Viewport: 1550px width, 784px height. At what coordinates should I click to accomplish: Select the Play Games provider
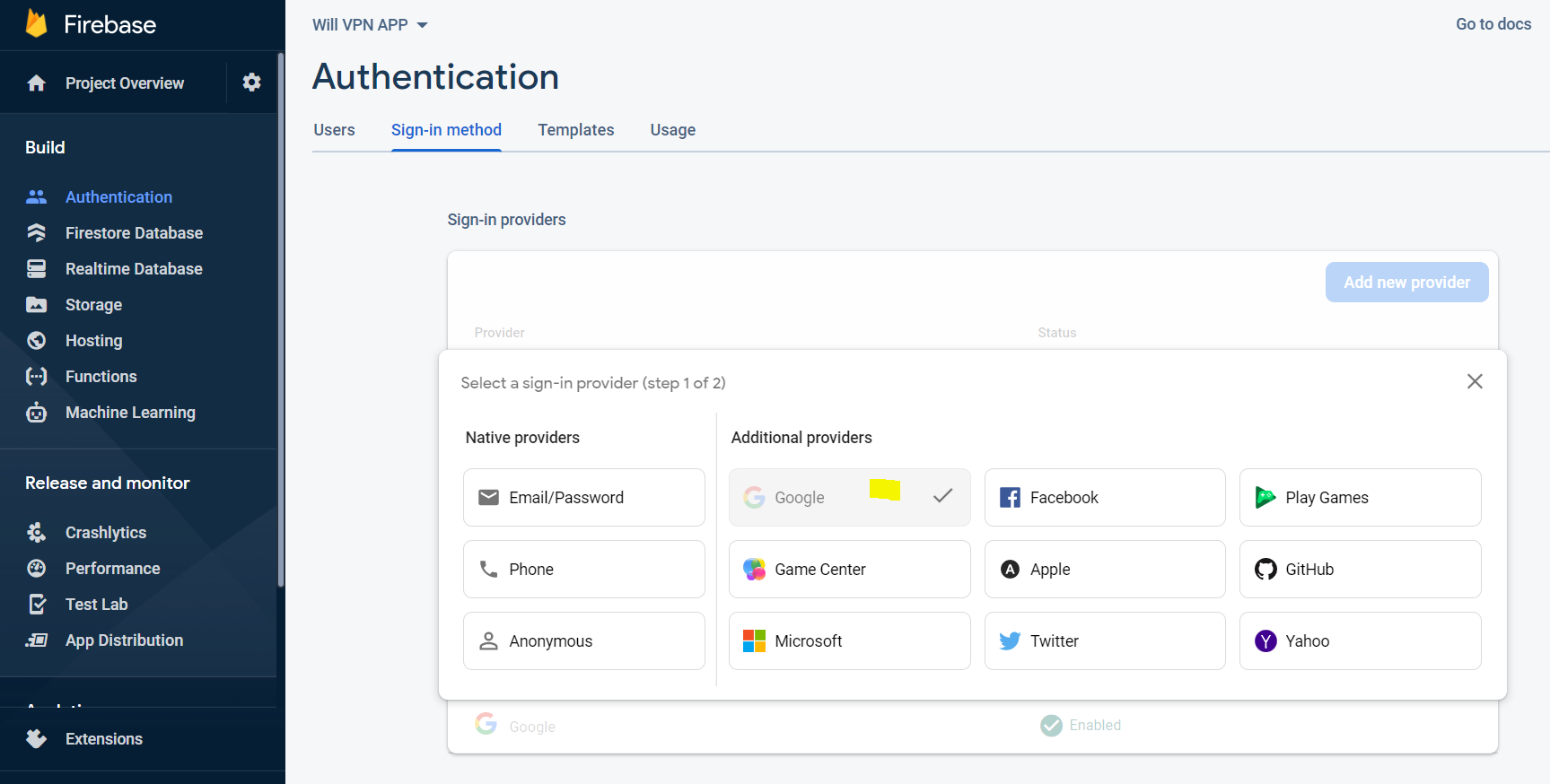point(1360,497)
